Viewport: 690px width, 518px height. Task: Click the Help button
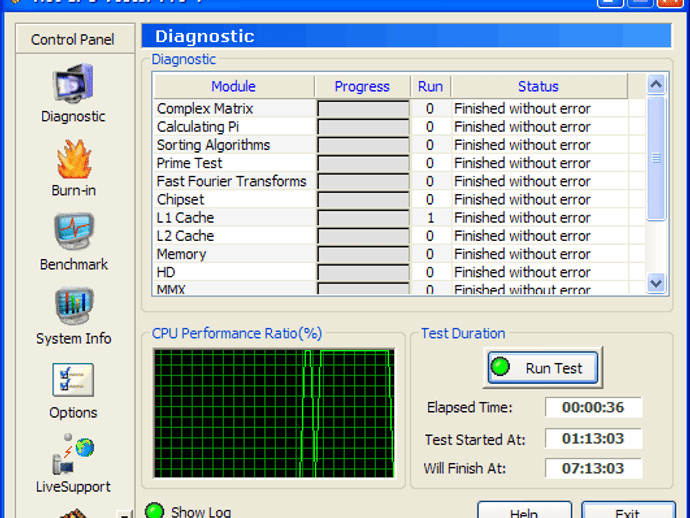tap(524, 511)
